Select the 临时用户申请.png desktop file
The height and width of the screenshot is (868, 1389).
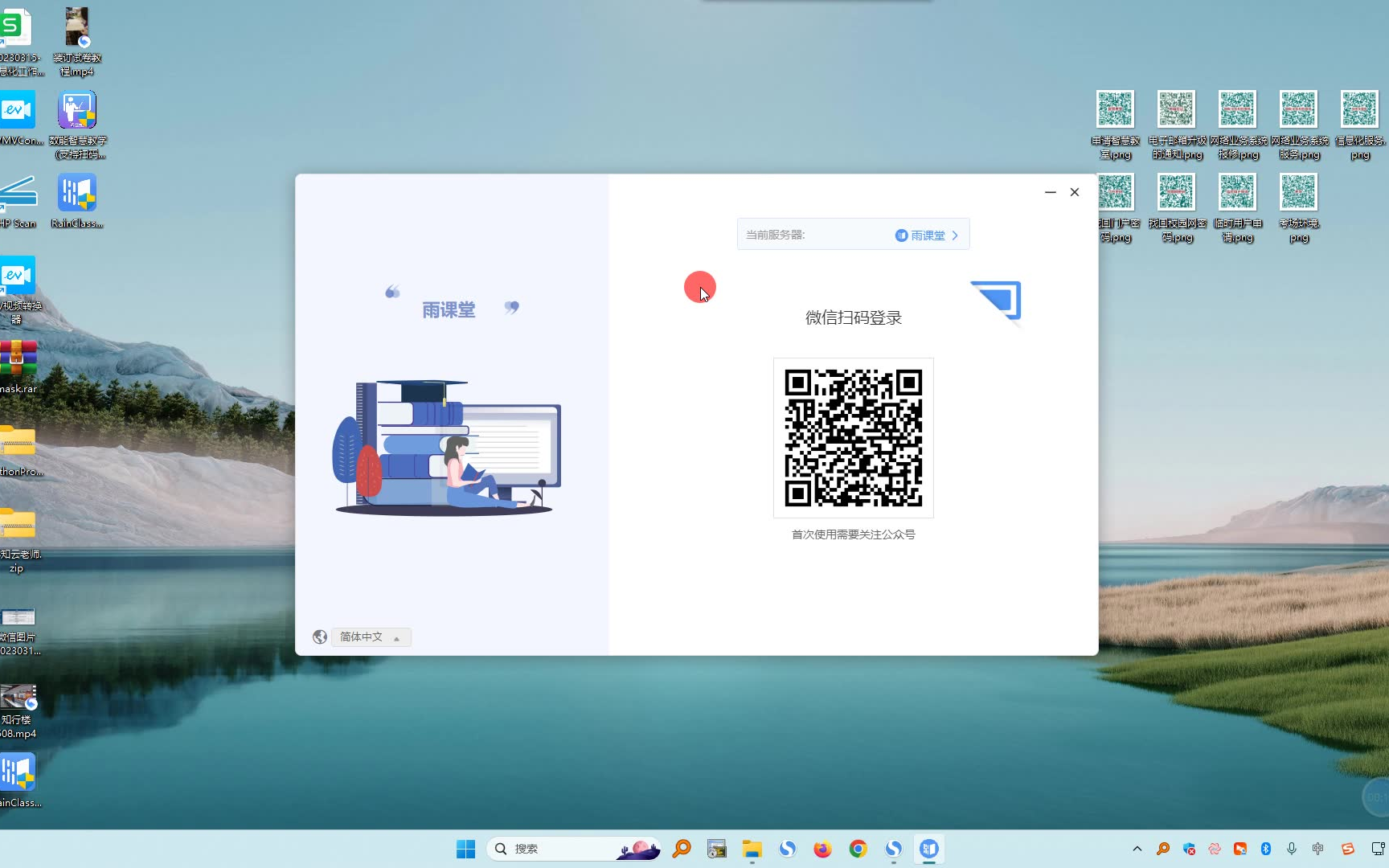click(x=1238, y=208)
